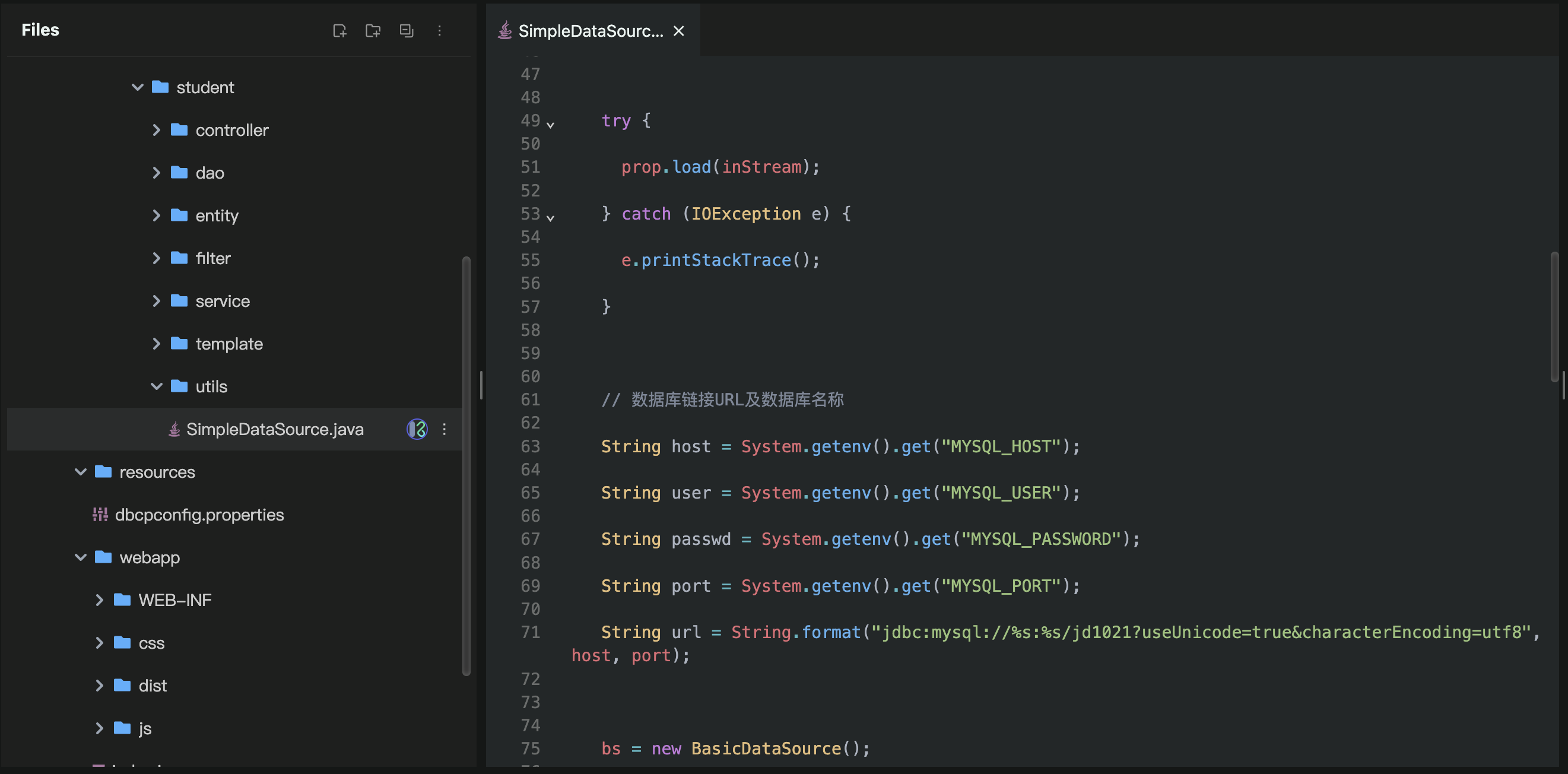1568x774 pixels.
Task: Click BasicDataSource on line 75
Action: (x=766, y=748)
